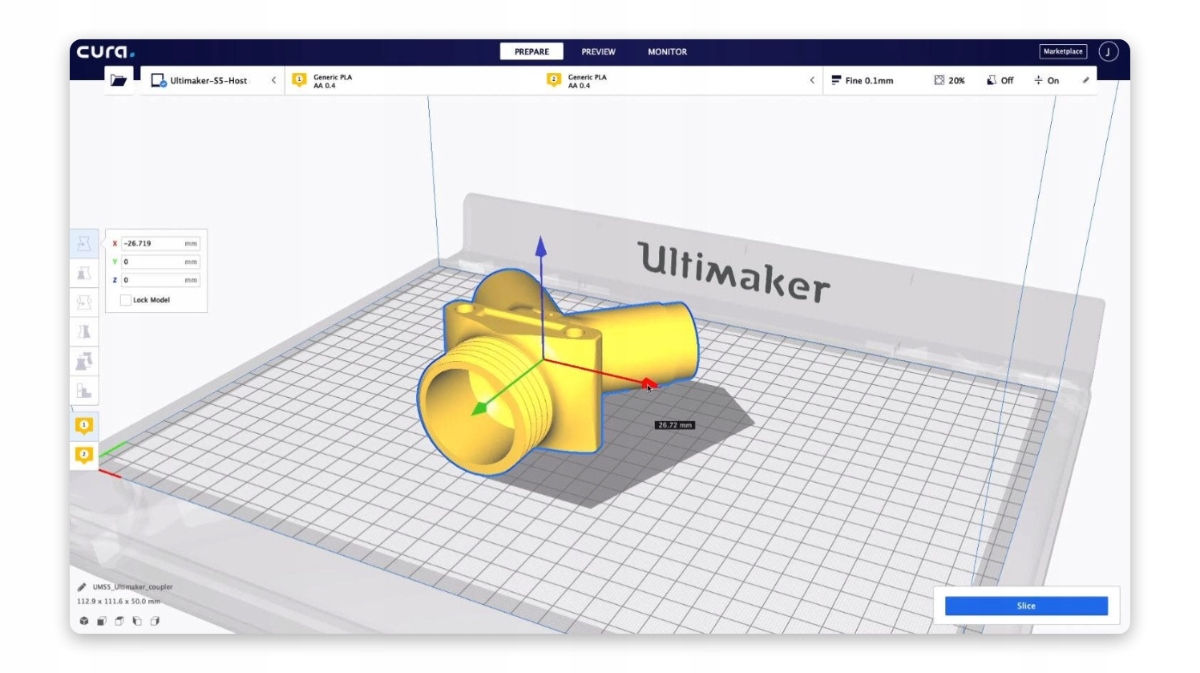Click the Cura logo
Image resolution: width=1200 pixels, height=673 pixels.
click(105, 52)
